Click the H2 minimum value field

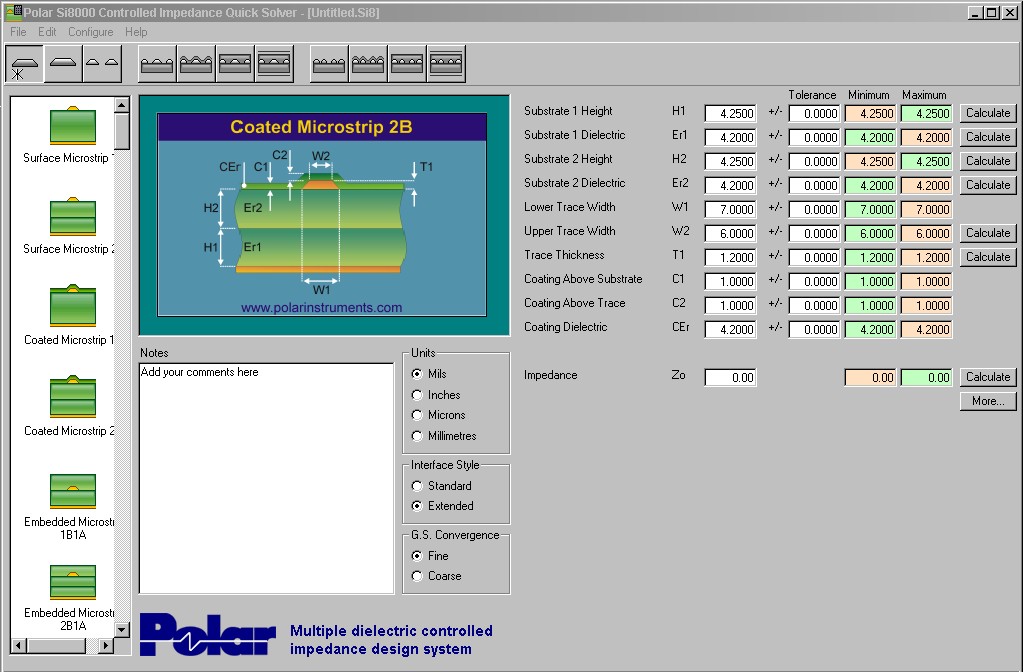pyautogui.click(x=870, y=162)
